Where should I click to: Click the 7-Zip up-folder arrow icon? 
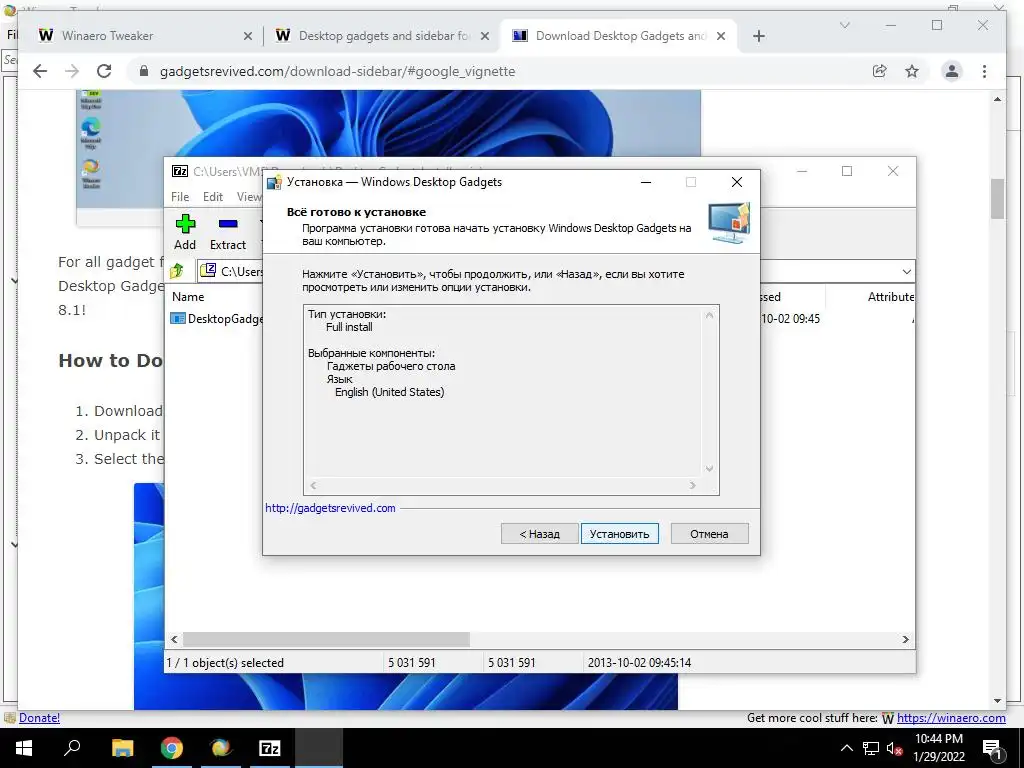pos(178,271)
